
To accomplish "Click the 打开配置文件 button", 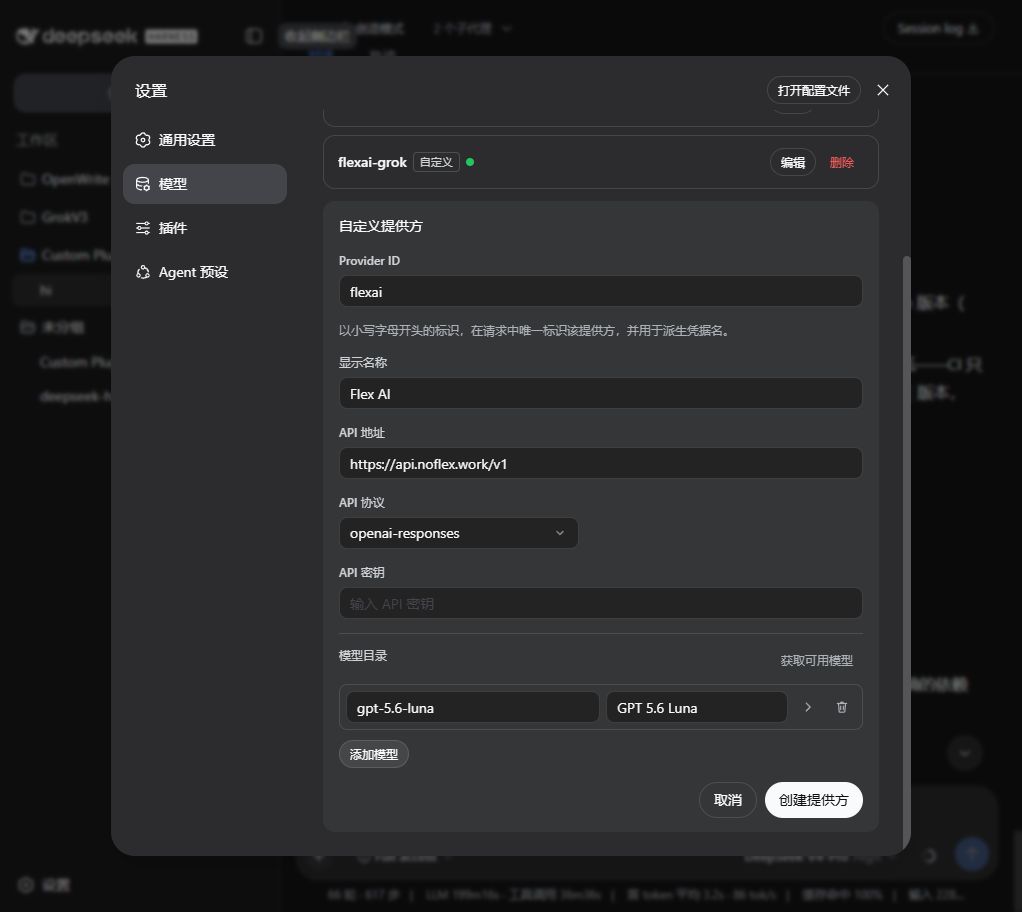I will (813, 91).
